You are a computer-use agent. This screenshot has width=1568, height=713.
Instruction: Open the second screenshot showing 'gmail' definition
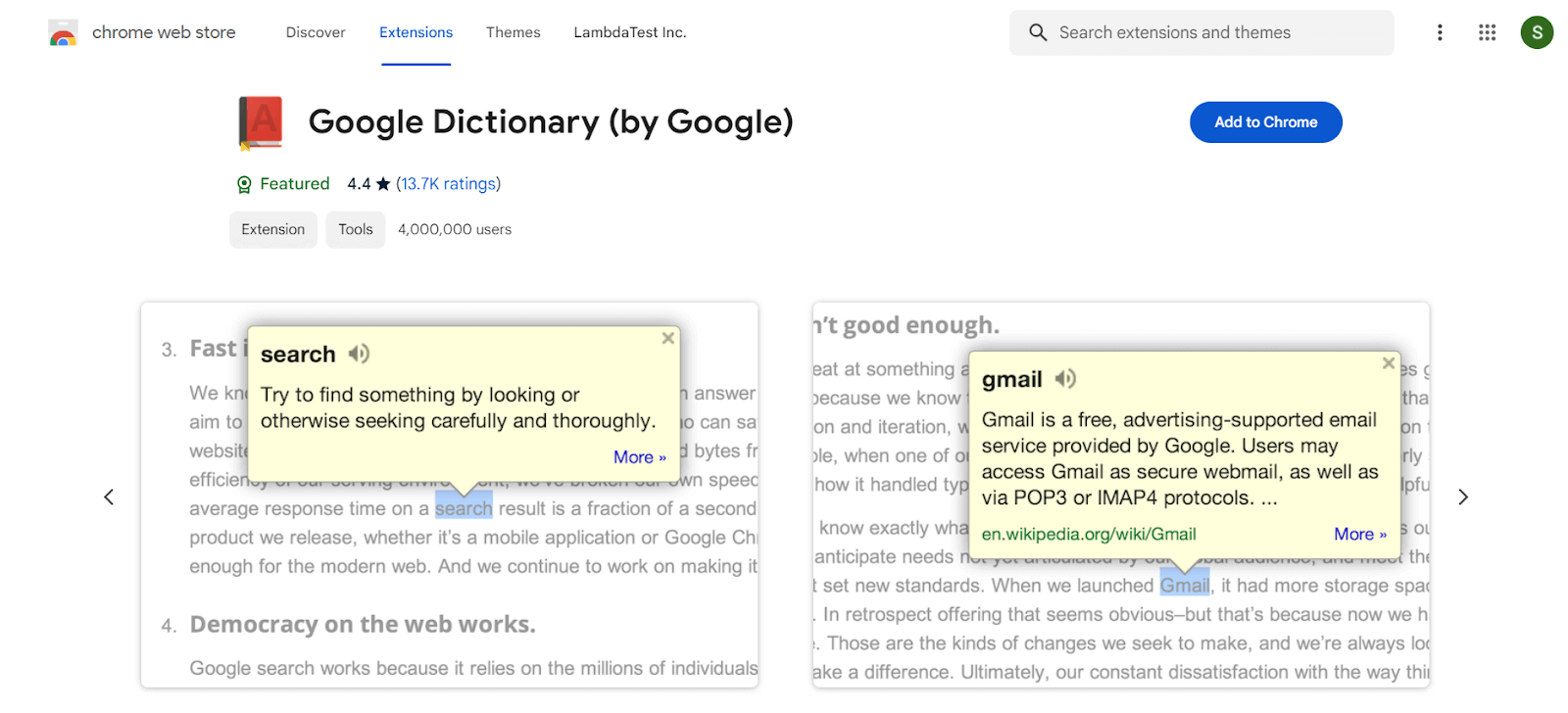tap(1120, 495)
